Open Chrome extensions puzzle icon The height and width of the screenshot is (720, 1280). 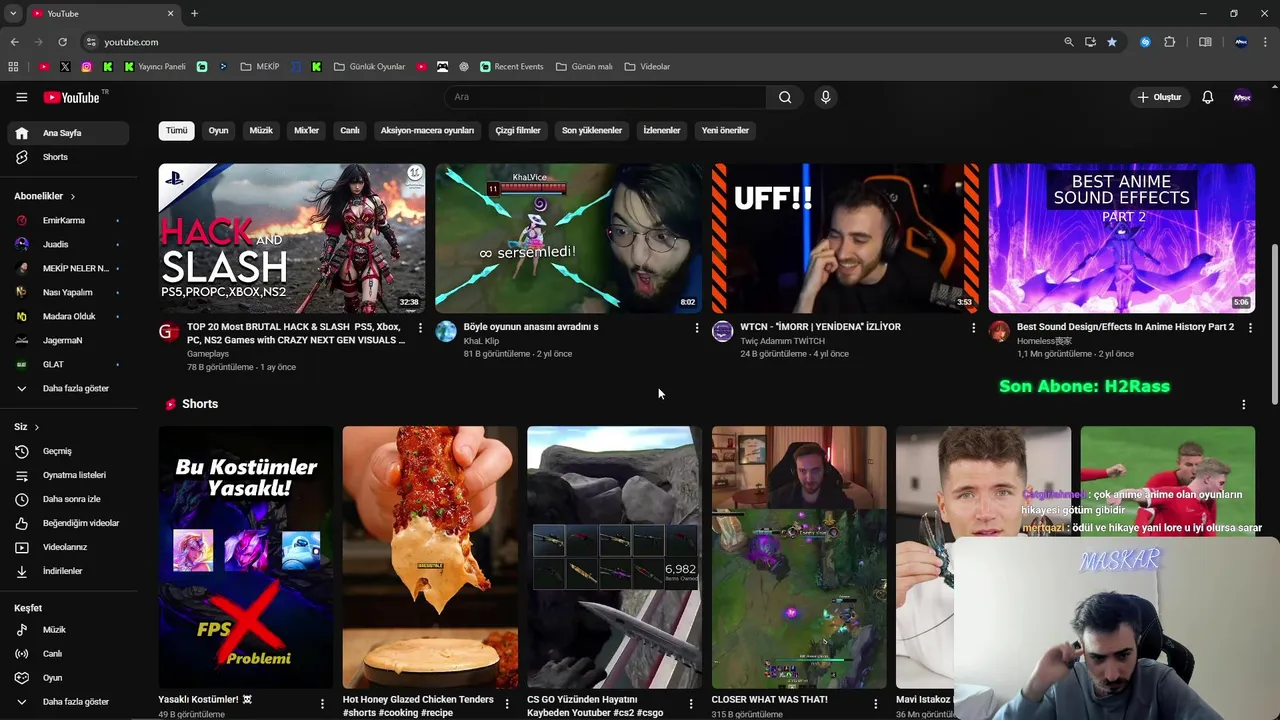[x=1169, y=42]
